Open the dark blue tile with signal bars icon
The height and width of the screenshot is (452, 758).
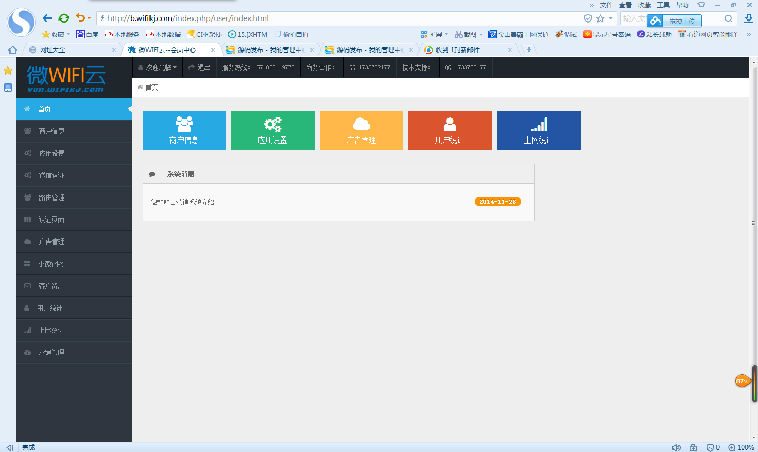[539, 131]
